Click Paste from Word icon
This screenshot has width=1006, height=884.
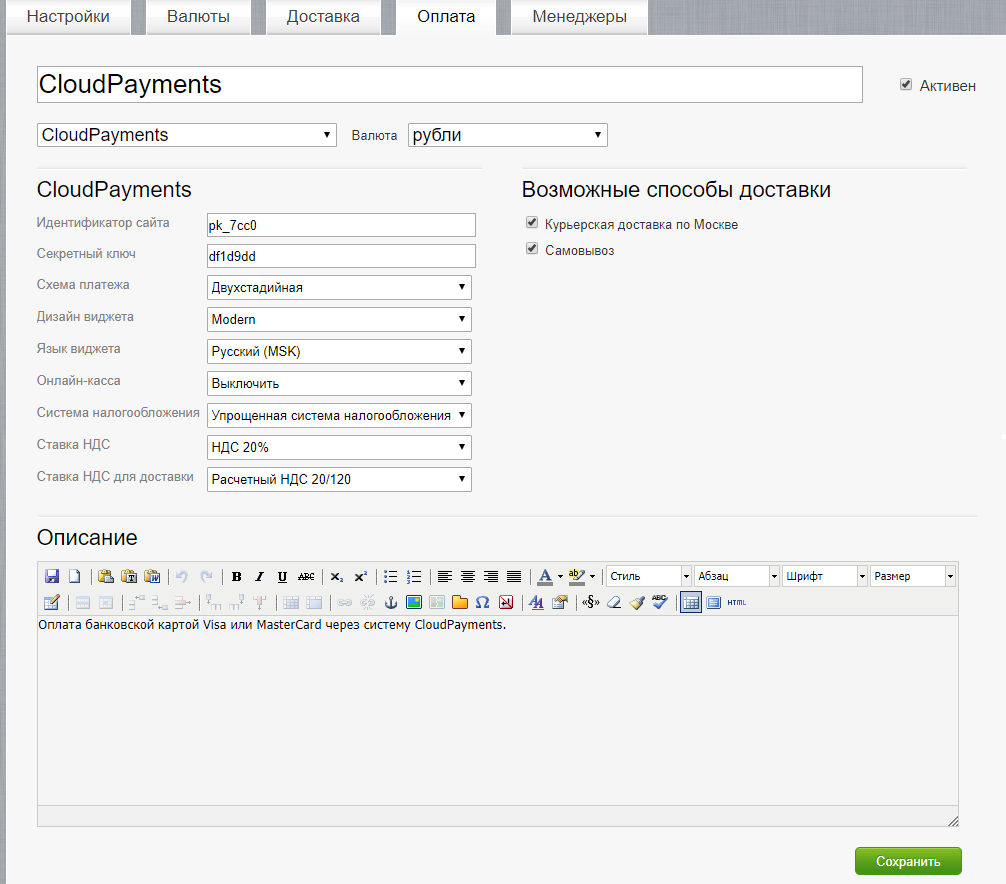[152, 576]
